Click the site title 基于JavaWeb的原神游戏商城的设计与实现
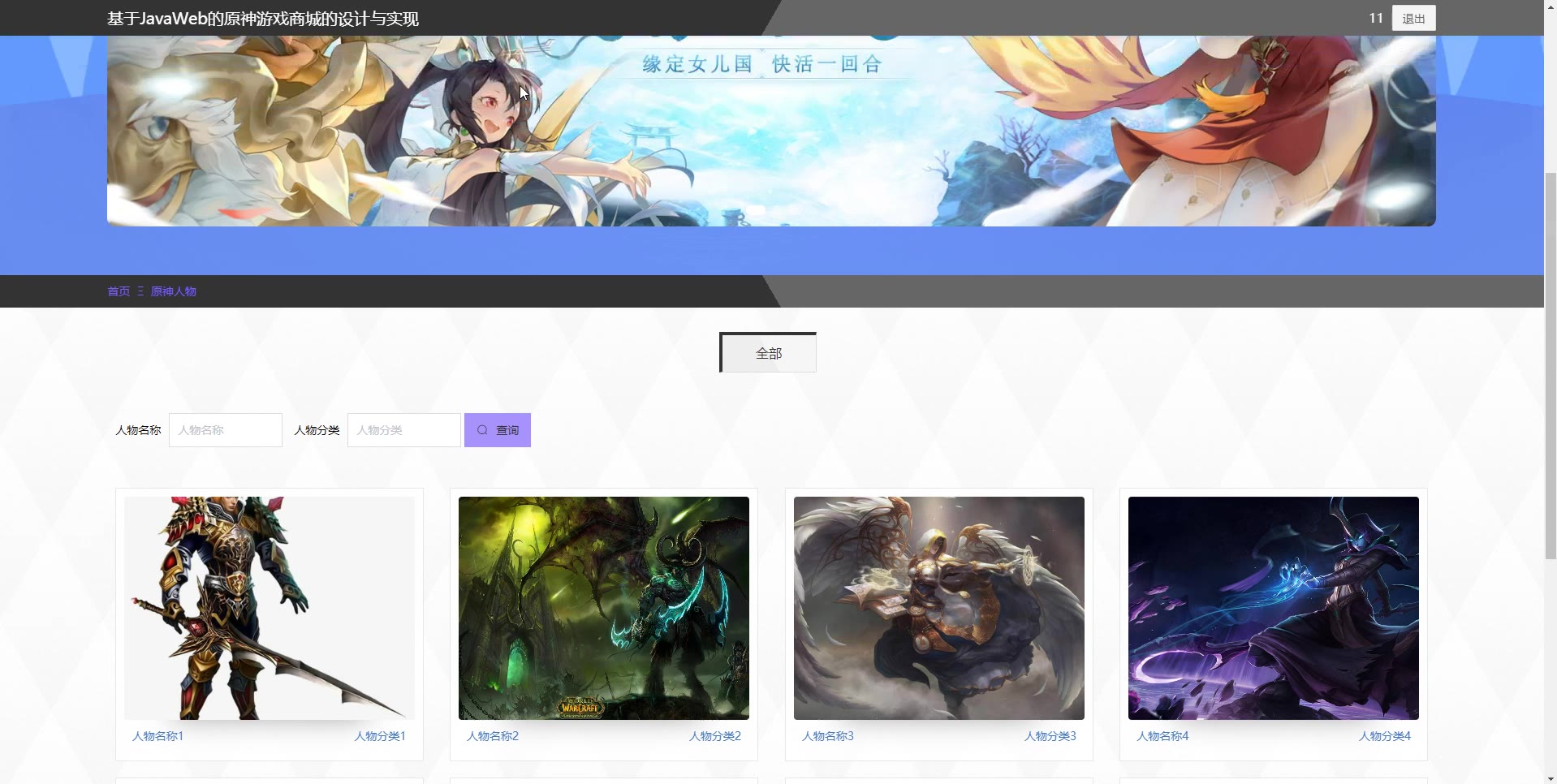Image resolution: width=1557 pixels, height=784 pixels. [263, 19]
